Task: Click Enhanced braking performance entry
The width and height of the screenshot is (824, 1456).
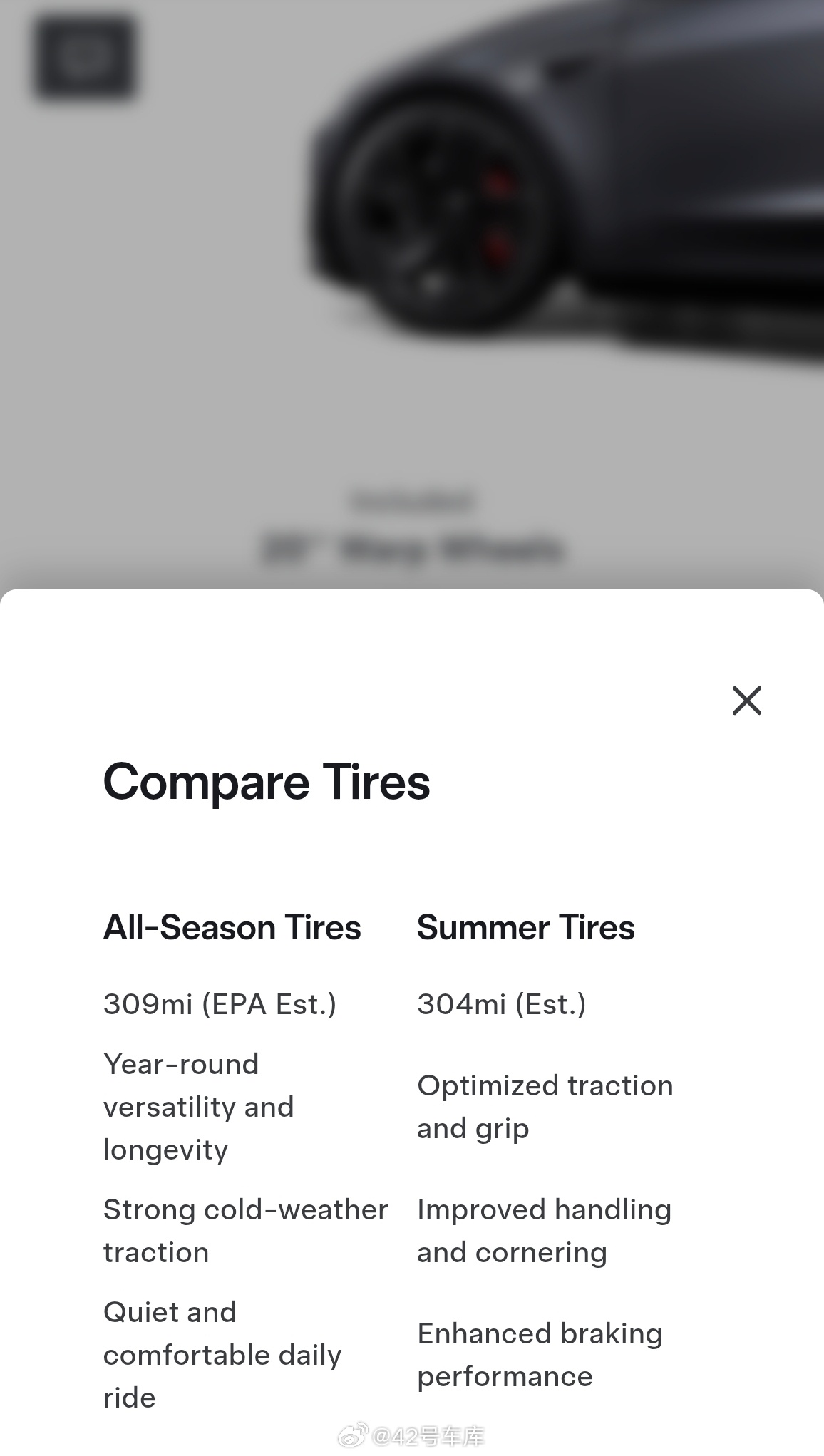Action: 540,1355
